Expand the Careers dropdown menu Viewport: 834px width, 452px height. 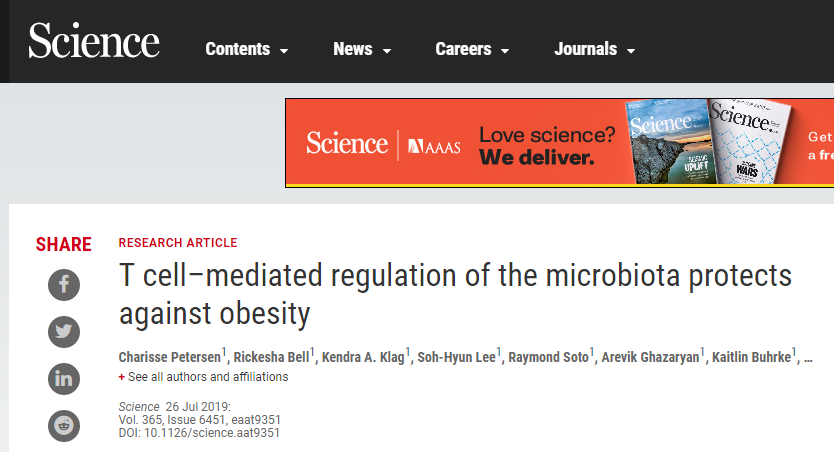[472, 49]
